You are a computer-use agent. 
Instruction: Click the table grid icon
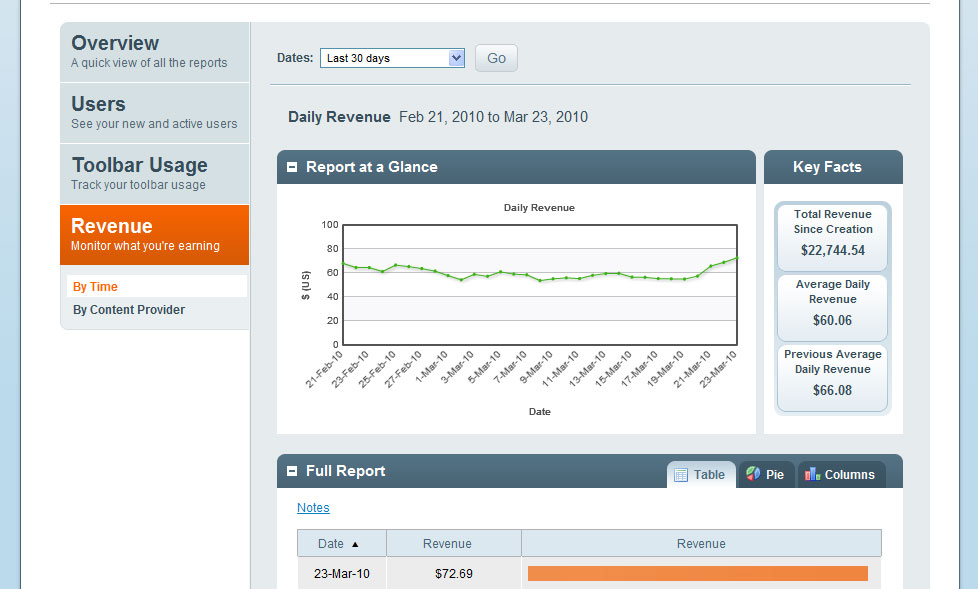(681, 475)
